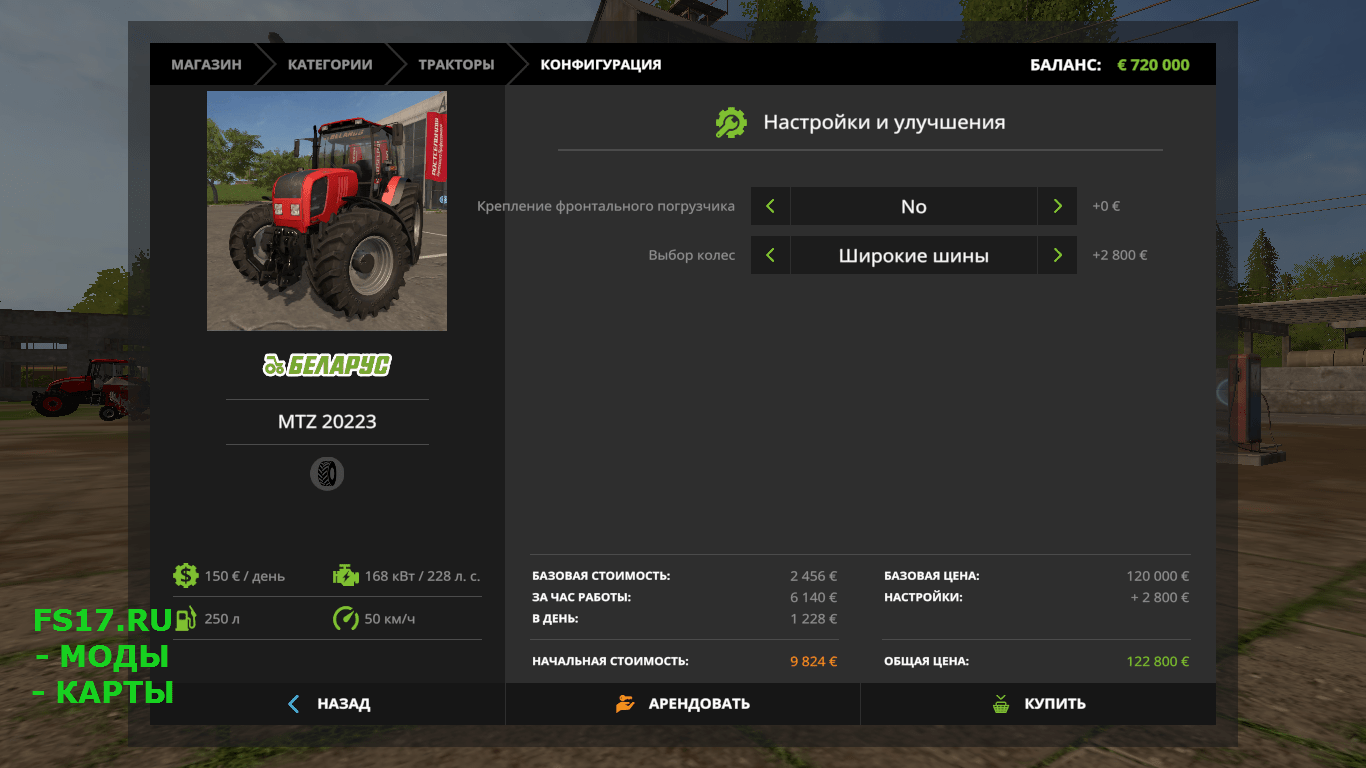Click the 'Настройки и улучшения' heading
The height and width of the screenshot is (768, 1366).
(884, 122)
